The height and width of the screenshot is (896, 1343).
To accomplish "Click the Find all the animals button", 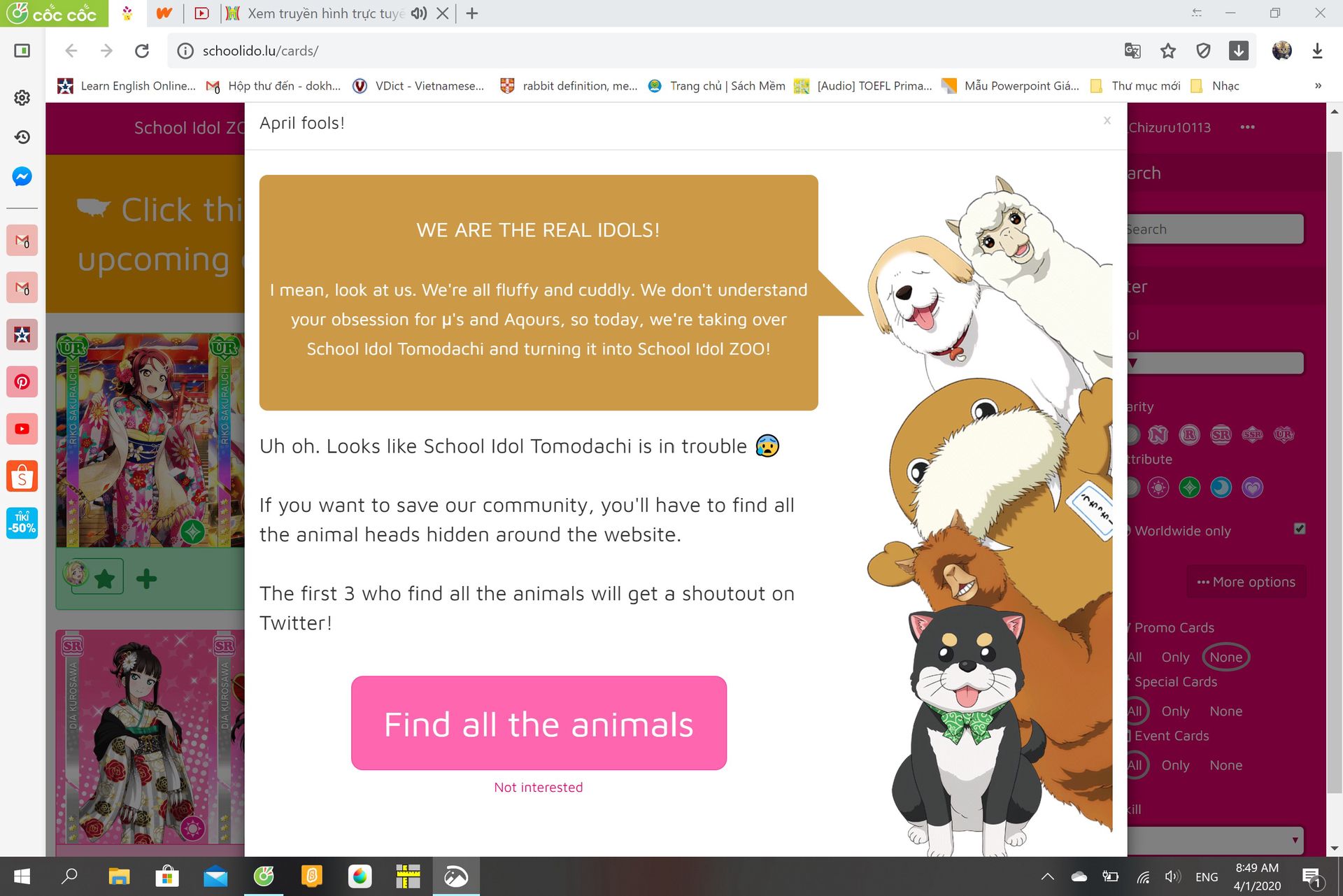I will point(539,723).
